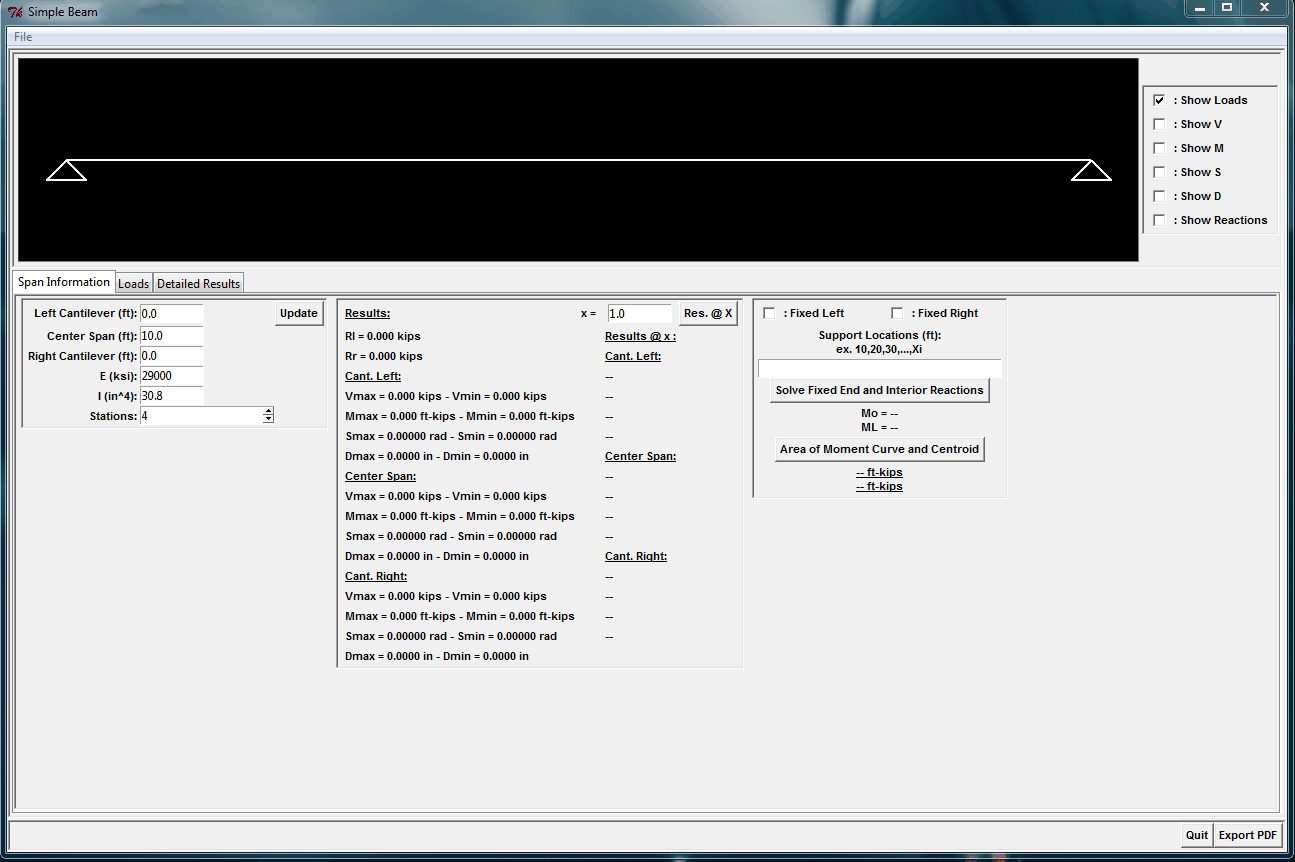Click the Simple Beam title bar app icon
Screen dimensions: 1295x862
tap(16, 12)
